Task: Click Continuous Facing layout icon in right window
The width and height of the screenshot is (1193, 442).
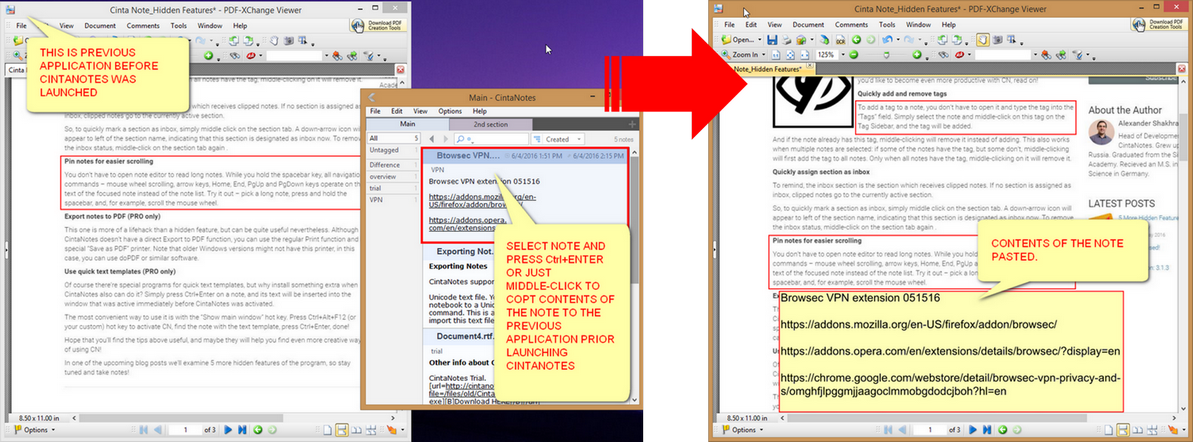Action: (1152, 430)
